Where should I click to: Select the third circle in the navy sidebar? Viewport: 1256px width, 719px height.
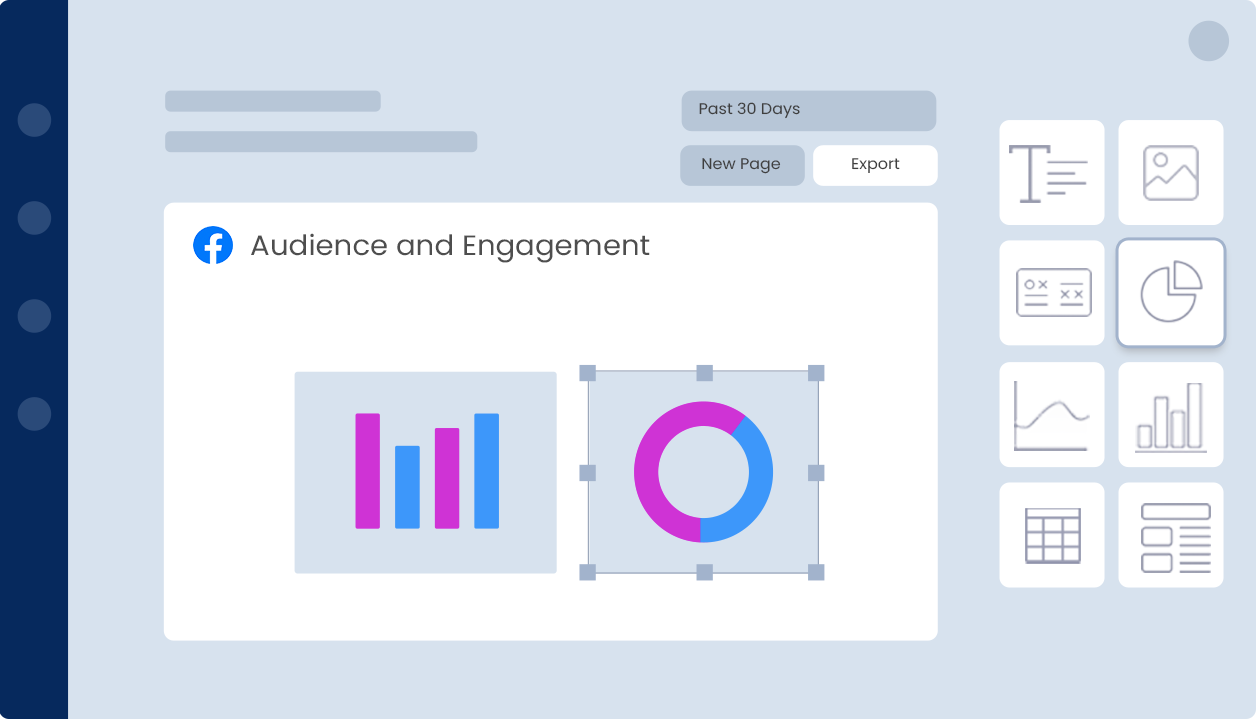coord(34,316)
